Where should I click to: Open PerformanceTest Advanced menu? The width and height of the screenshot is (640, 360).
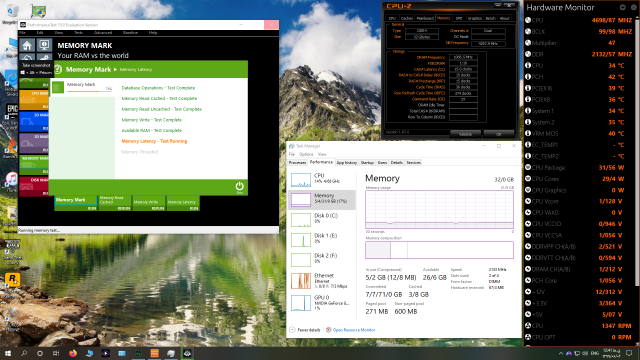103,33
